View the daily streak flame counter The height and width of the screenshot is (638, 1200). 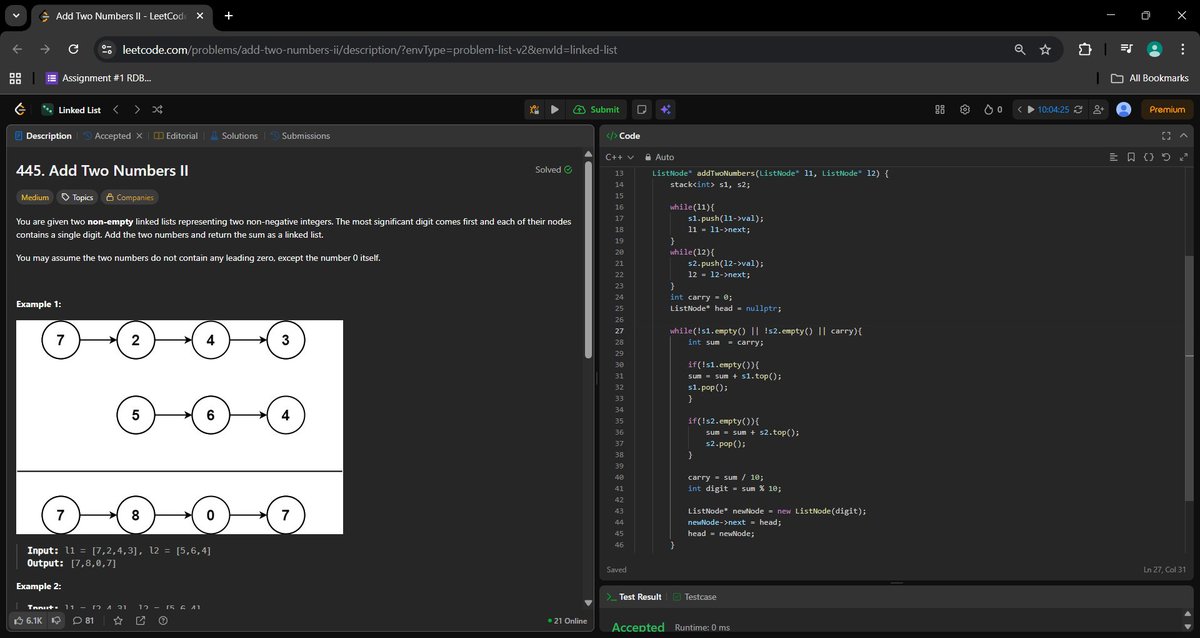click(x=991, y=110)
